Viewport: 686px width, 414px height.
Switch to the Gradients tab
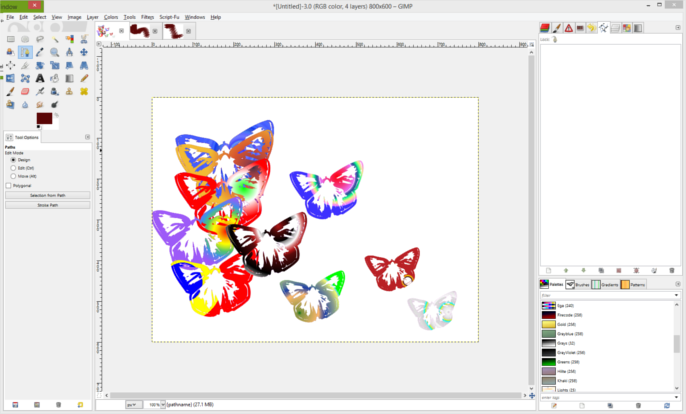[605, 284]
